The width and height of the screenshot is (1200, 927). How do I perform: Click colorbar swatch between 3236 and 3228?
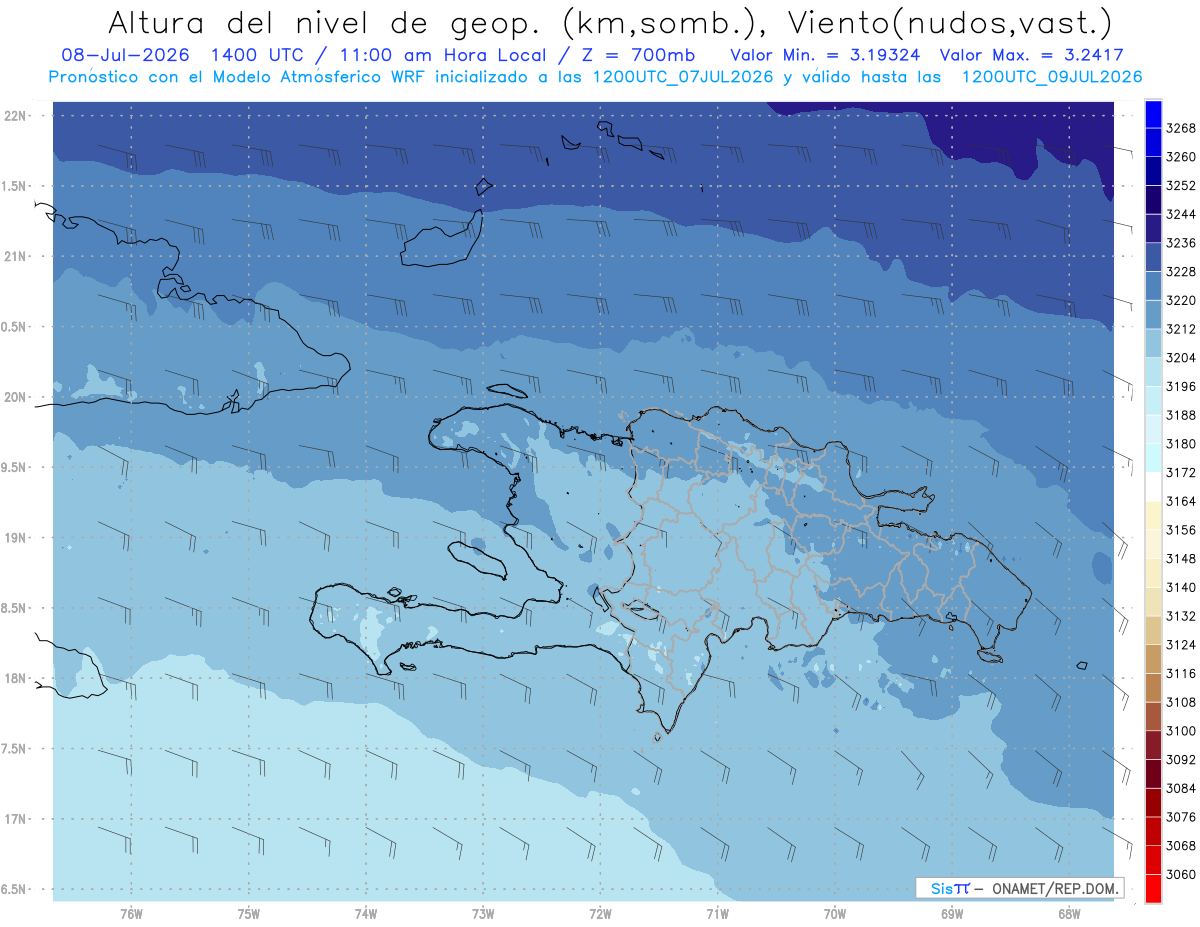click(x=1153, y=257)
